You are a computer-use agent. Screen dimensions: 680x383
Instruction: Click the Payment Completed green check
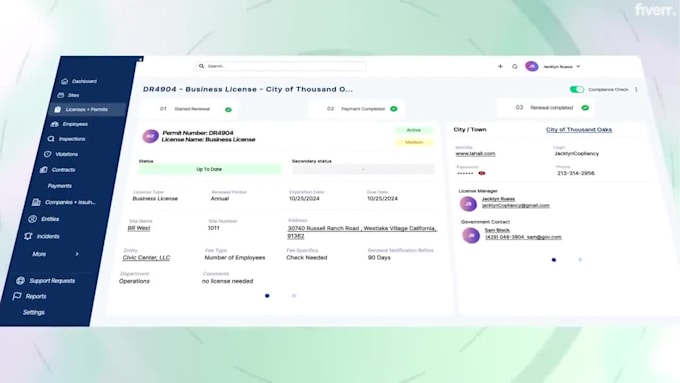click(x=394, y=108)
